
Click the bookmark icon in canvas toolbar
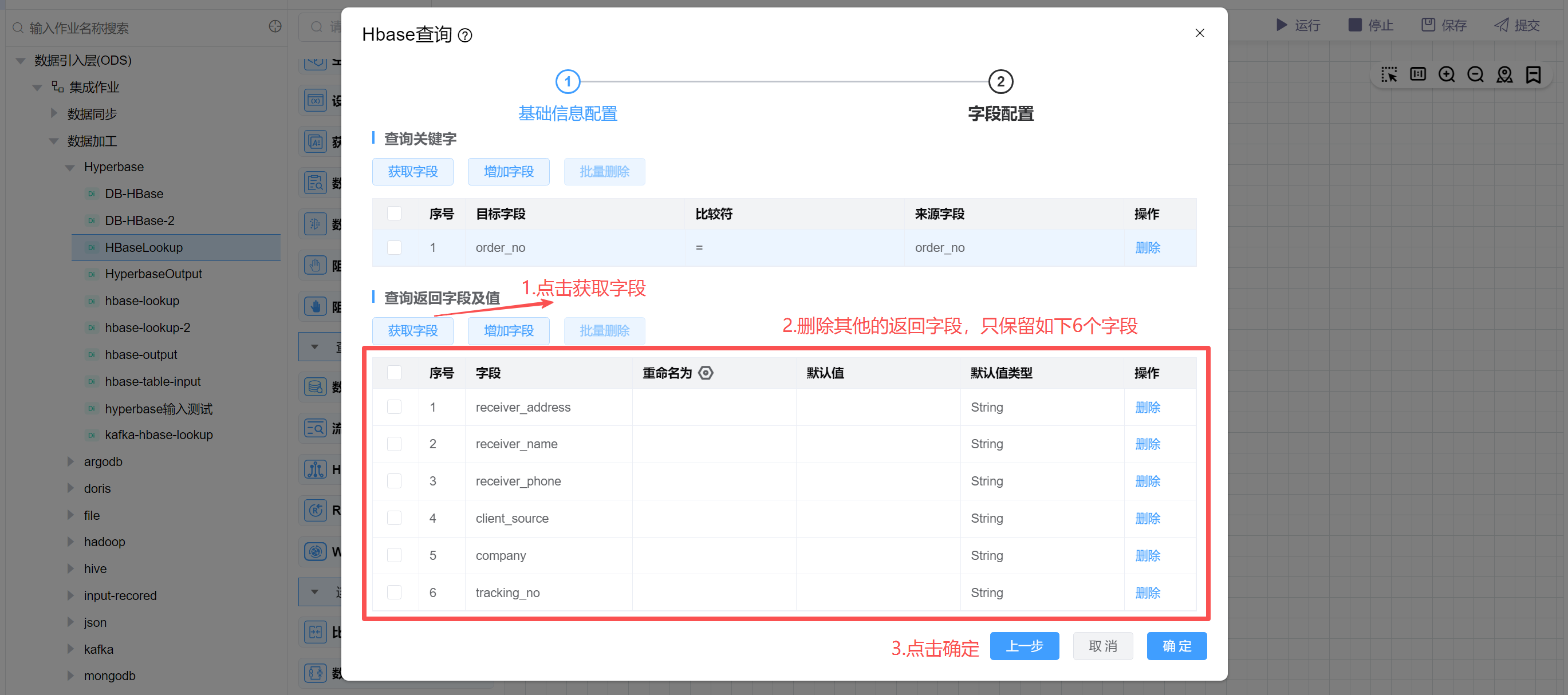(1532, 75)
